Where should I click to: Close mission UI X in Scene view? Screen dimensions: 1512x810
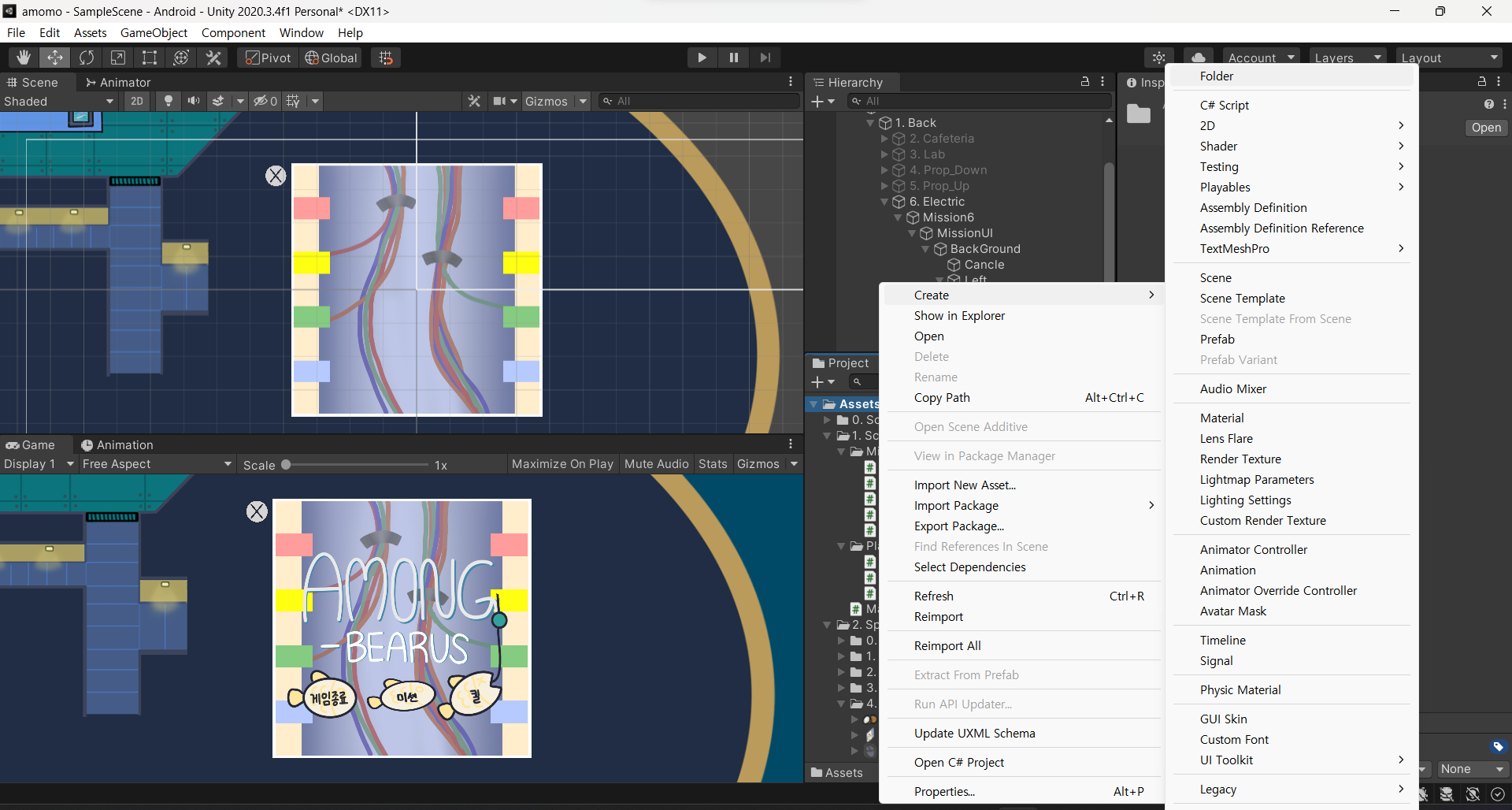(x=276, y=176)
